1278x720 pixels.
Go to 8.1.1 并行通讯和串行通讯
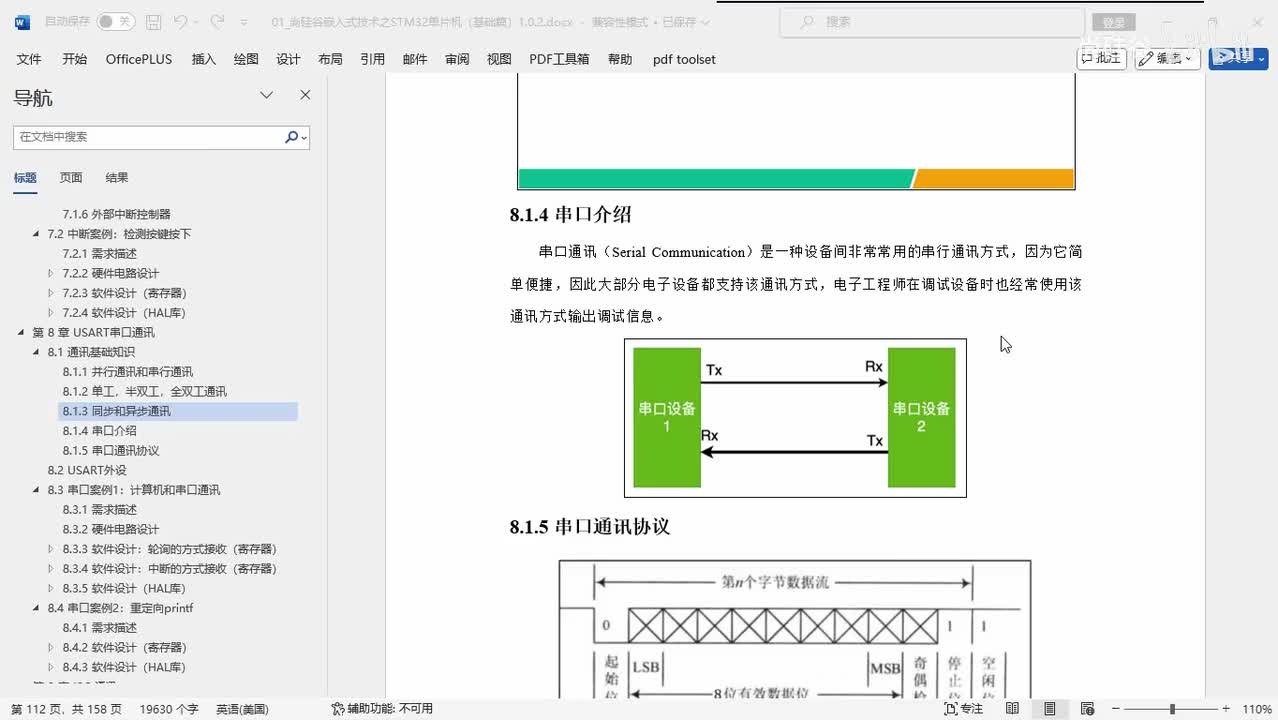click(x=127, y=372)
